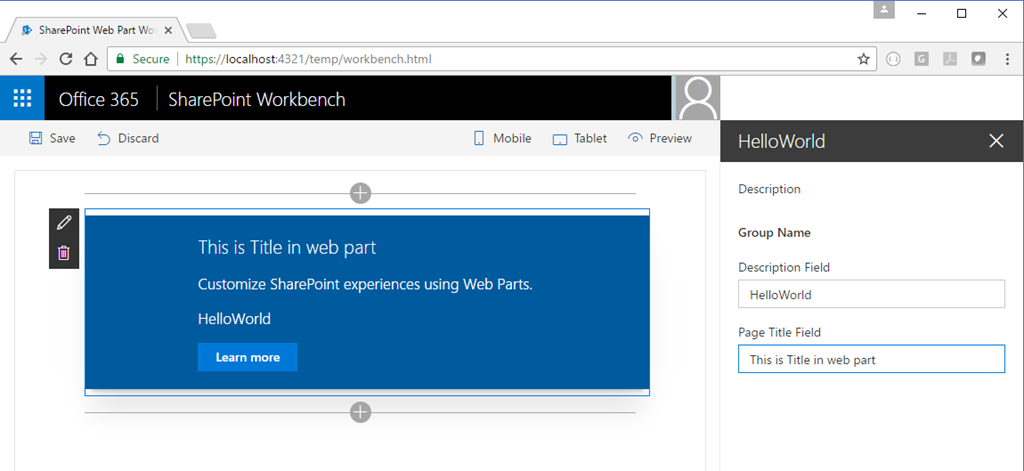
Task: Click the pencil edit web part icon
Action: pyautogui.click(x=63, y=223)
